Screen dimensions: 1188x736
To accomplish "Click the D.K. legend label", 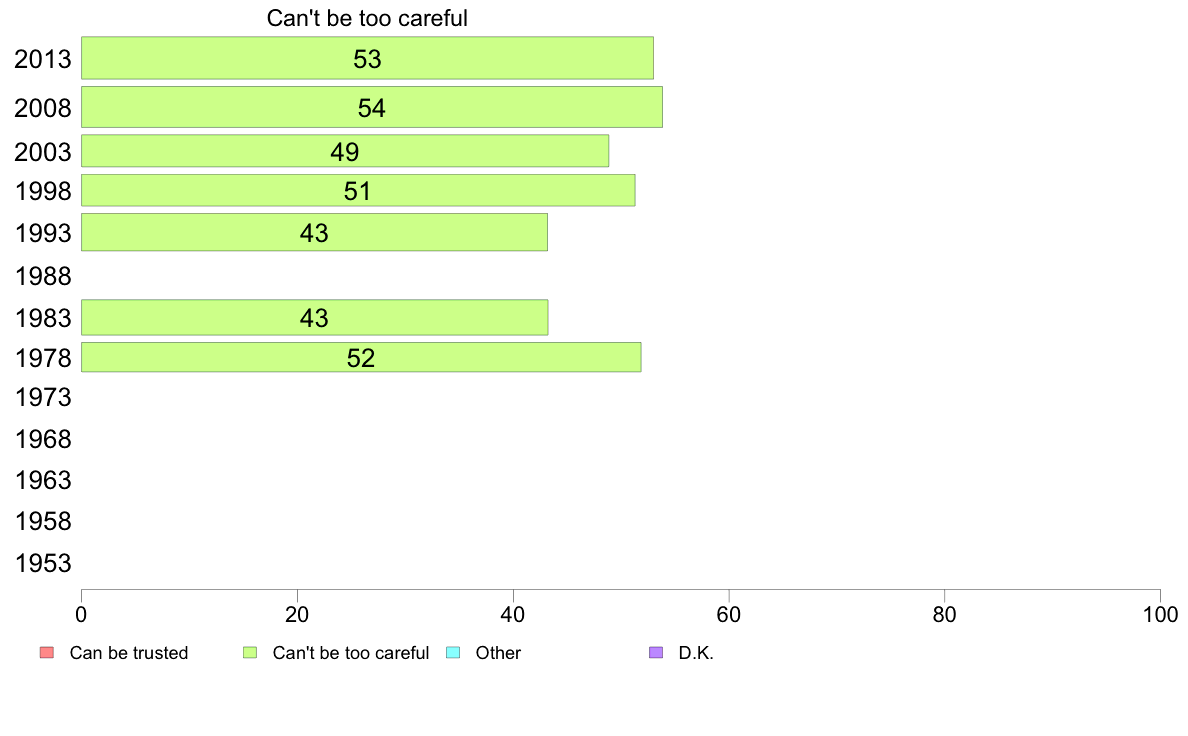I will point(696,653).
